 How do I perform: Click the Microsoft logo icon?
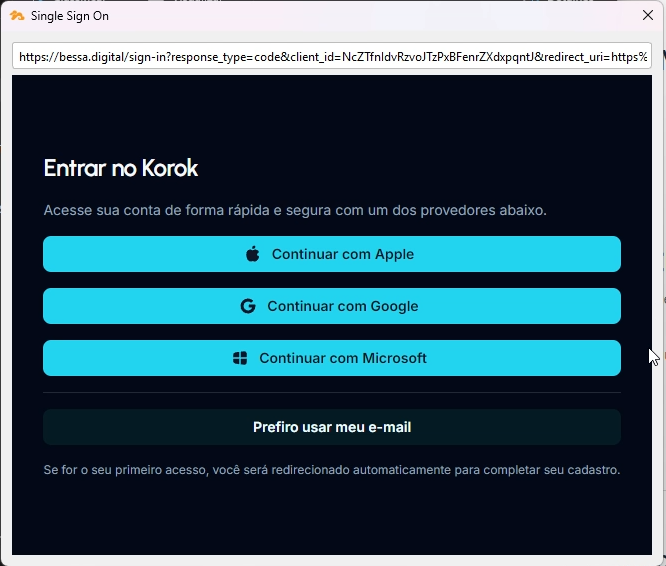pyautogui.click(x=240, y=358)
